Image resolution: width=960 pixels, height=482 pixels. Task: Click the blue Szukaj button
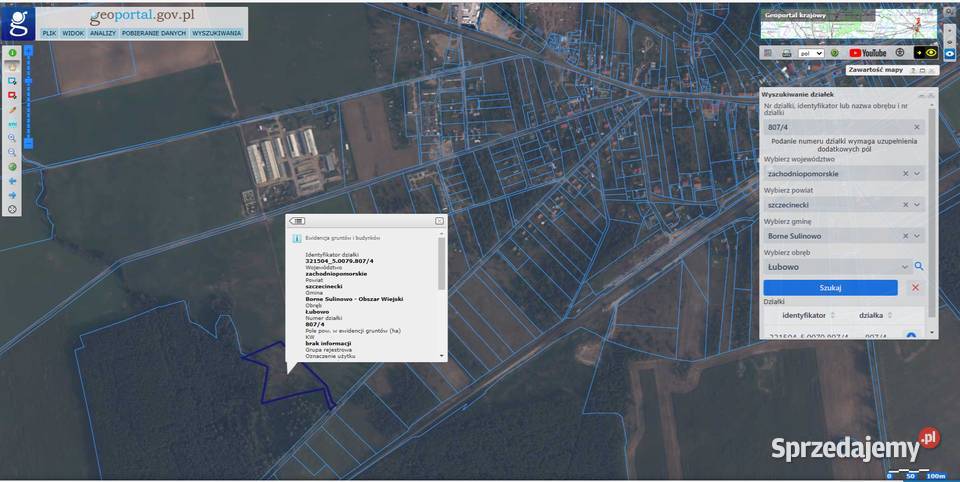coord(830,287)
